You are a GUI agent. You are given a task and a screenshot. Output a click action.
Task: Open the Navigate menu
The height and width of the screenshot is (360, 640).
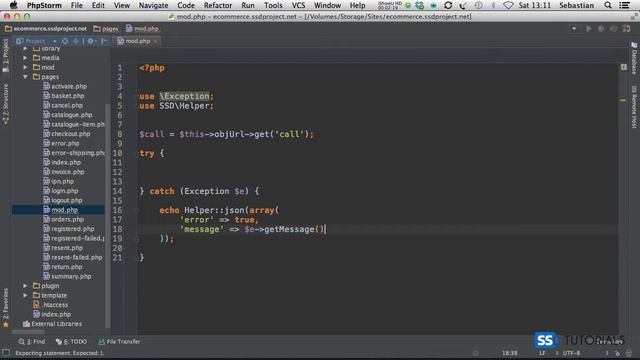[x=153, y=5]
